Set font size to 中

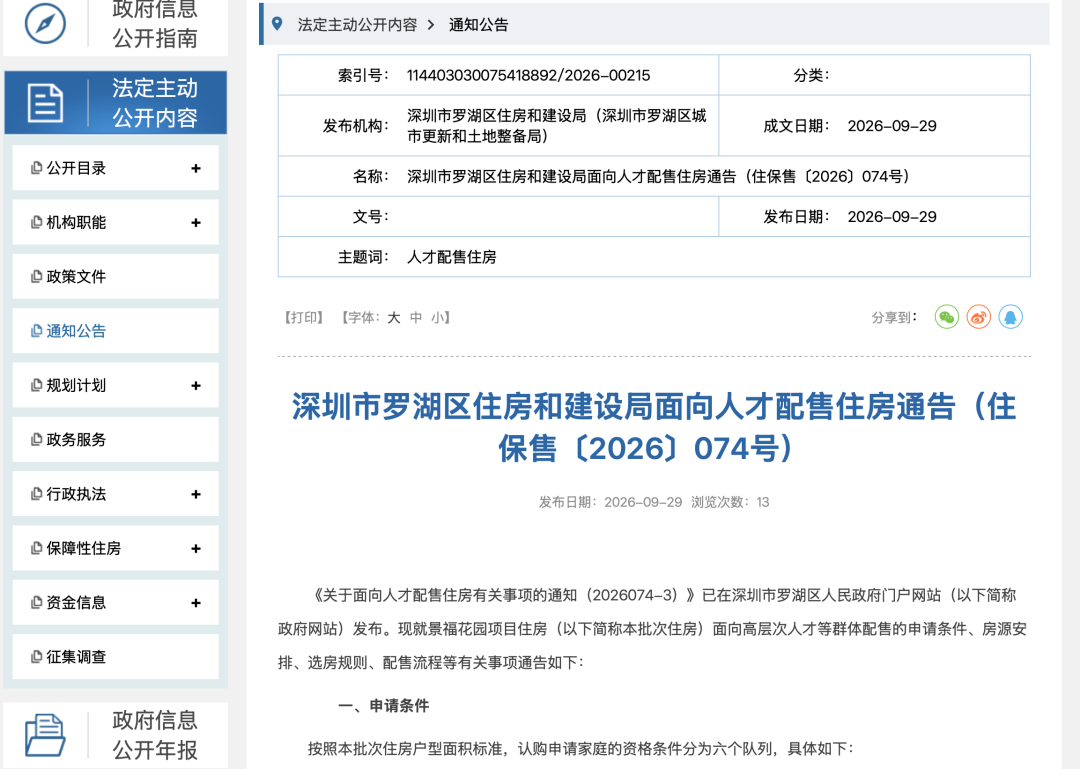(416, 318)
